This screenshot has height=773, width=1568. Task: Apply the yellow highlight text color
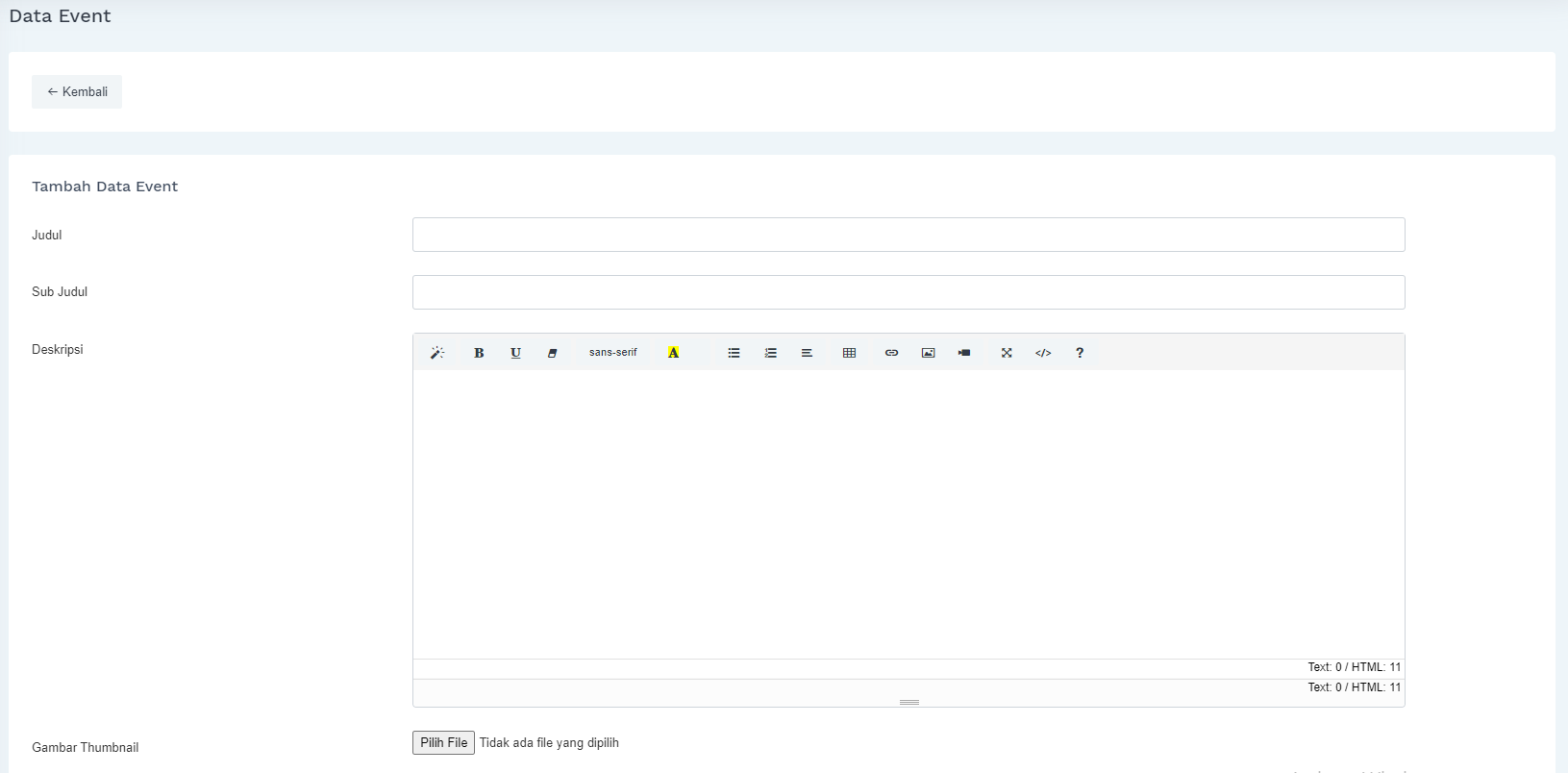coord(673,353)
